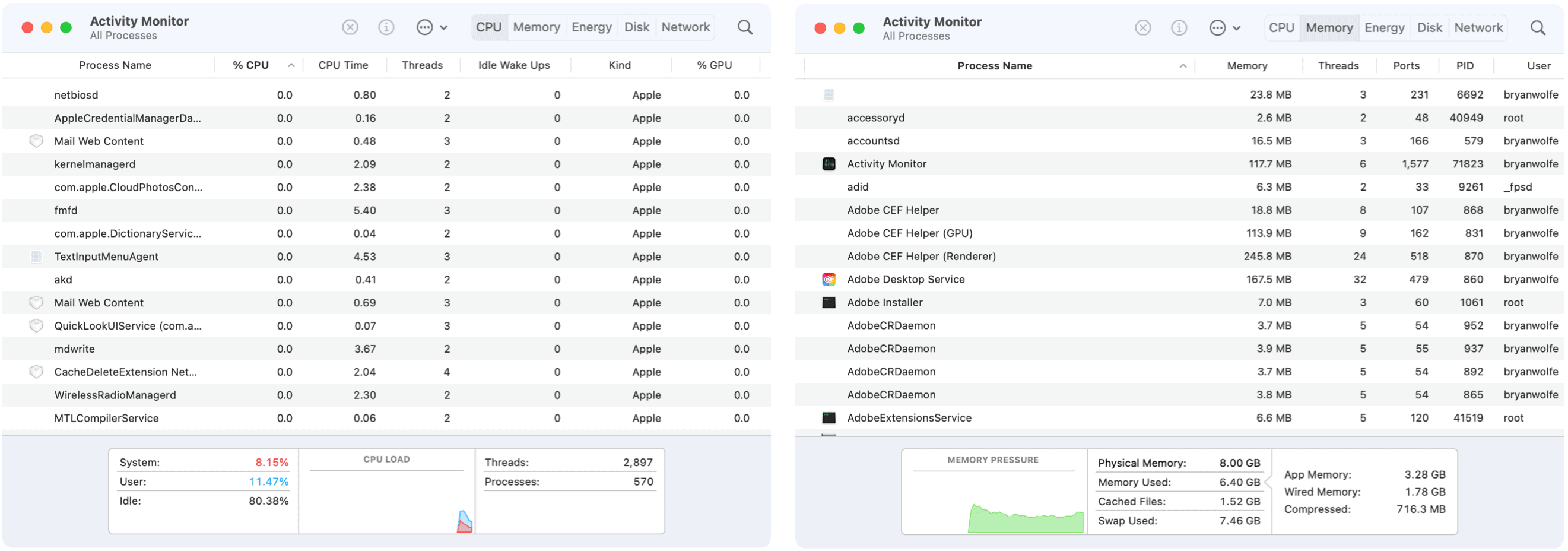The image size is (1568, 551).
Task: Sort by Kind column header
Action: point(620,65)
